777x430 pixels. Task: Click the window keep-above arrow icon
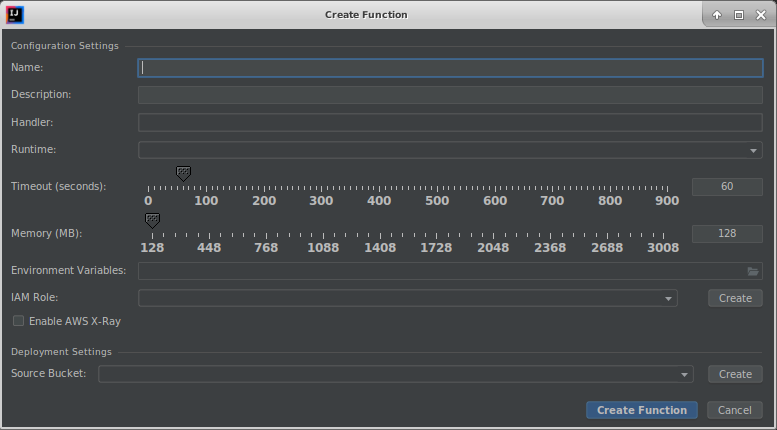pos(717,15)
